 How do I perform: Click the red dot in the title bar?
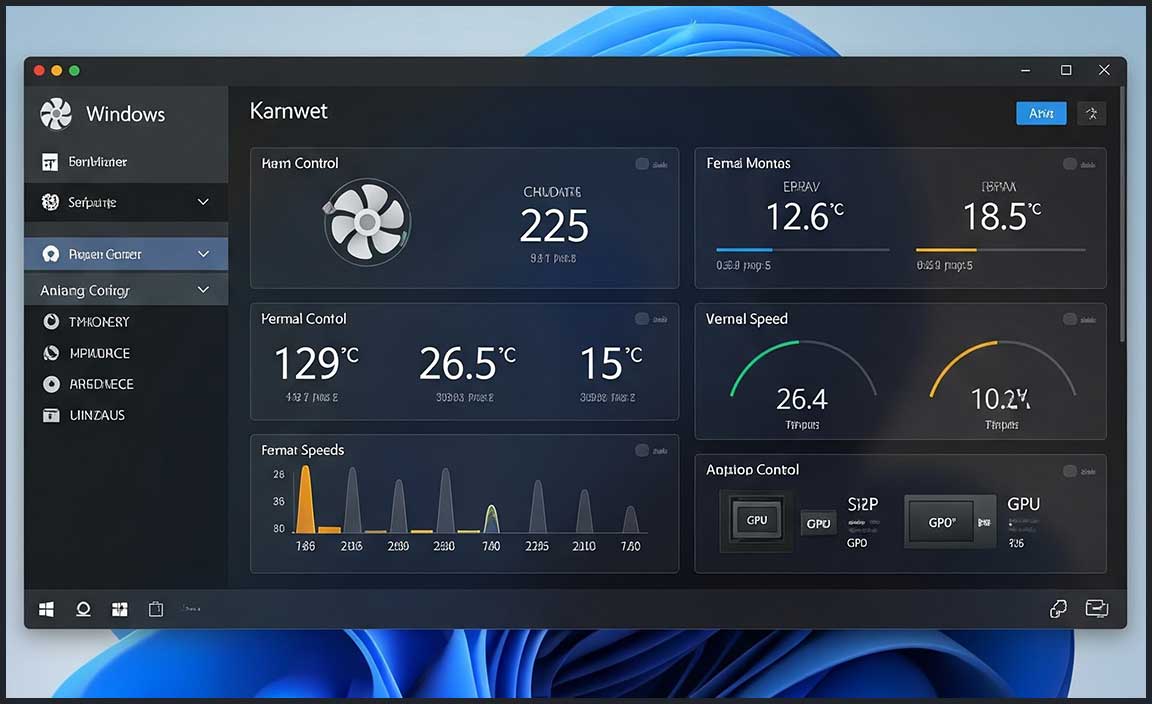[39, 71]
